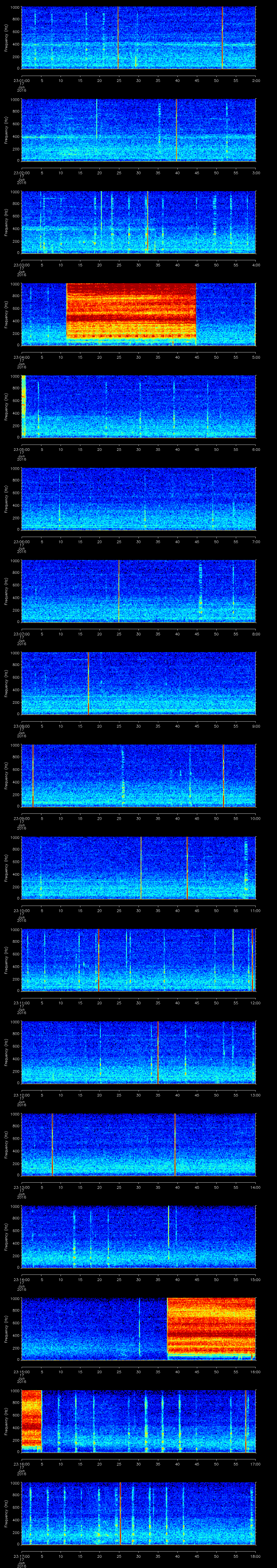Click the 23:05:00 start time label
Viewport: 277px width, 1568px height.
[x=21, y=449]
